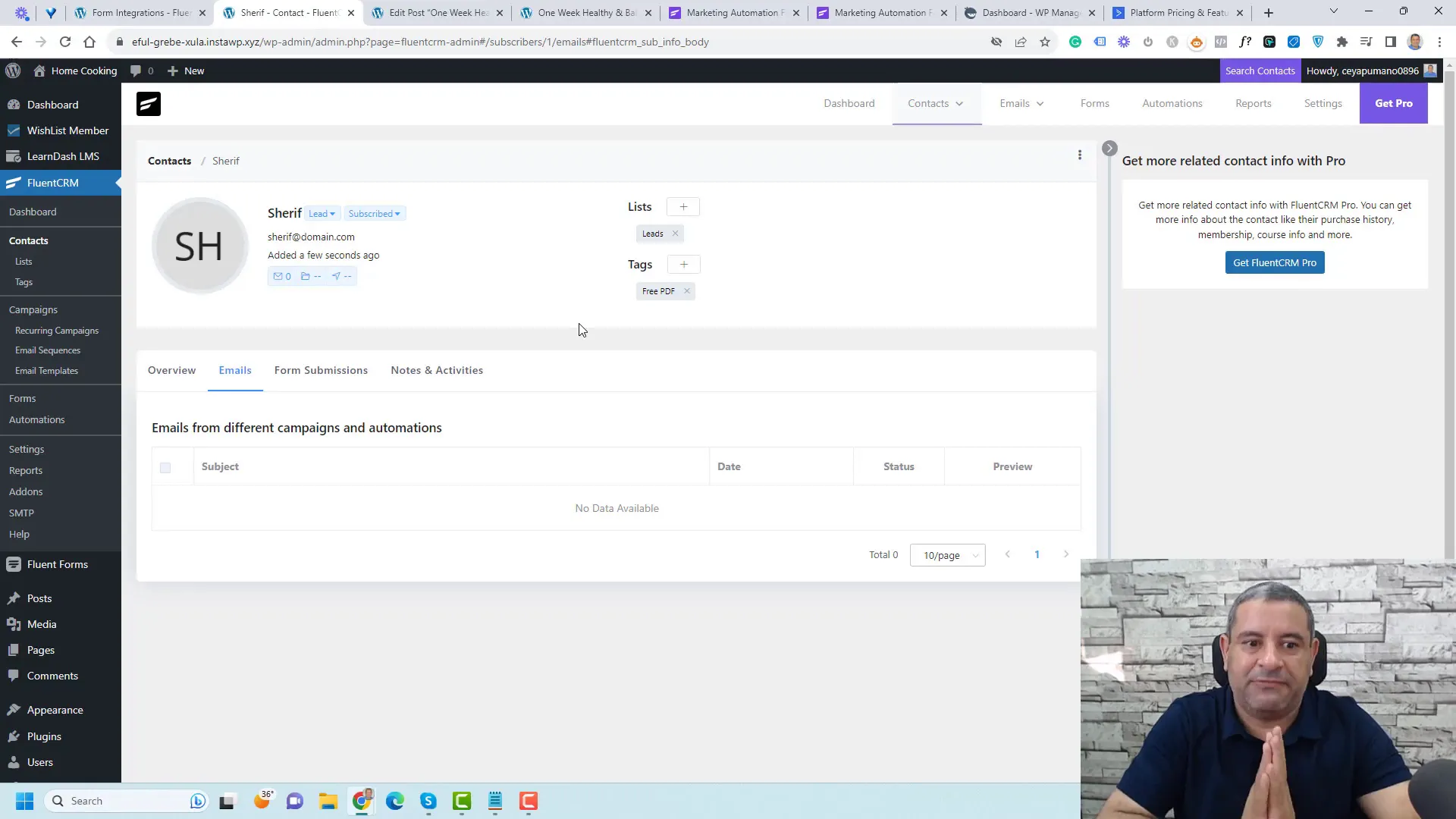Switch to the Form Submissions tab
This screenshot has width=1456, height=819.
321,369
